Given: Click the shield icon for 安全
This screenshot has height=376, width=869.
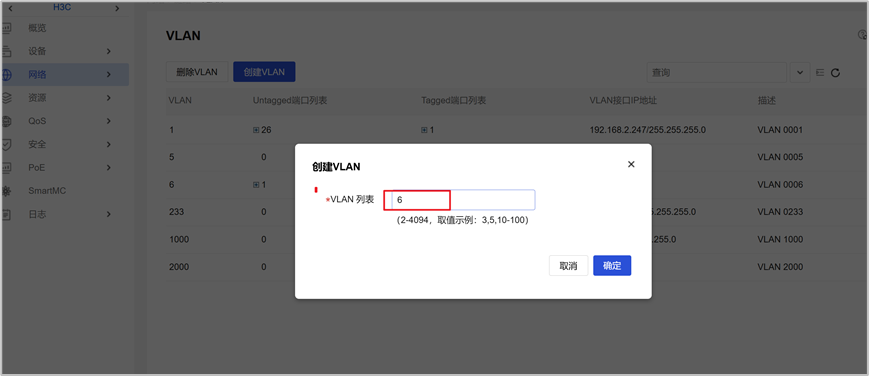Looking at the screenshot, I should (7, 144).
